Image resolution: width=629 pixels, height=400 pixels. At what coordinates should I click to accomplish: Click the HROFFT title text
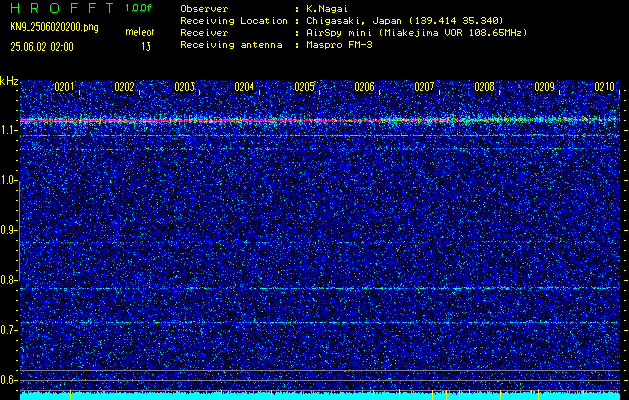coord(63,8)
